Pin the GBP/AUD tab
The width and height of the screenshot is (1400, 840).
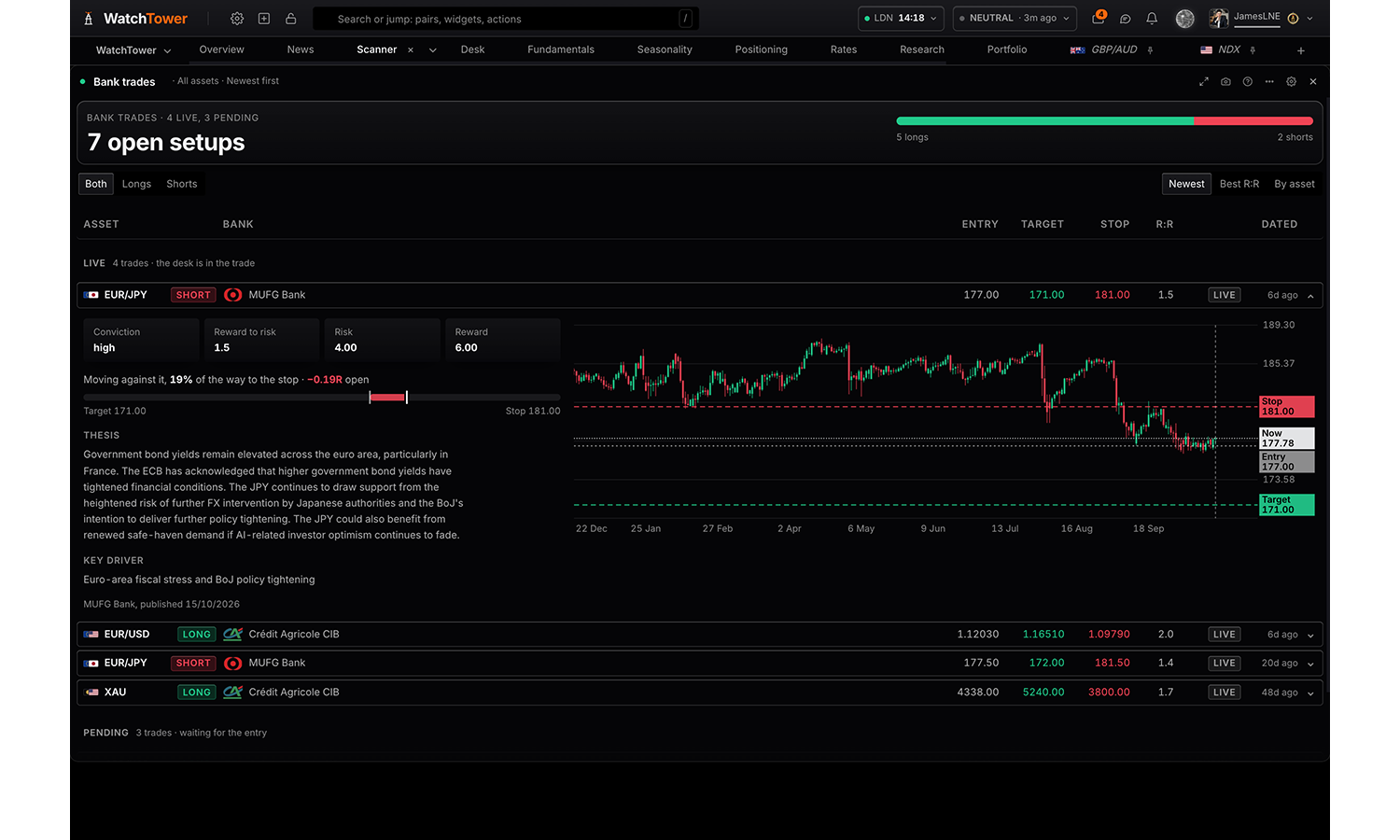click(1151, 50)
